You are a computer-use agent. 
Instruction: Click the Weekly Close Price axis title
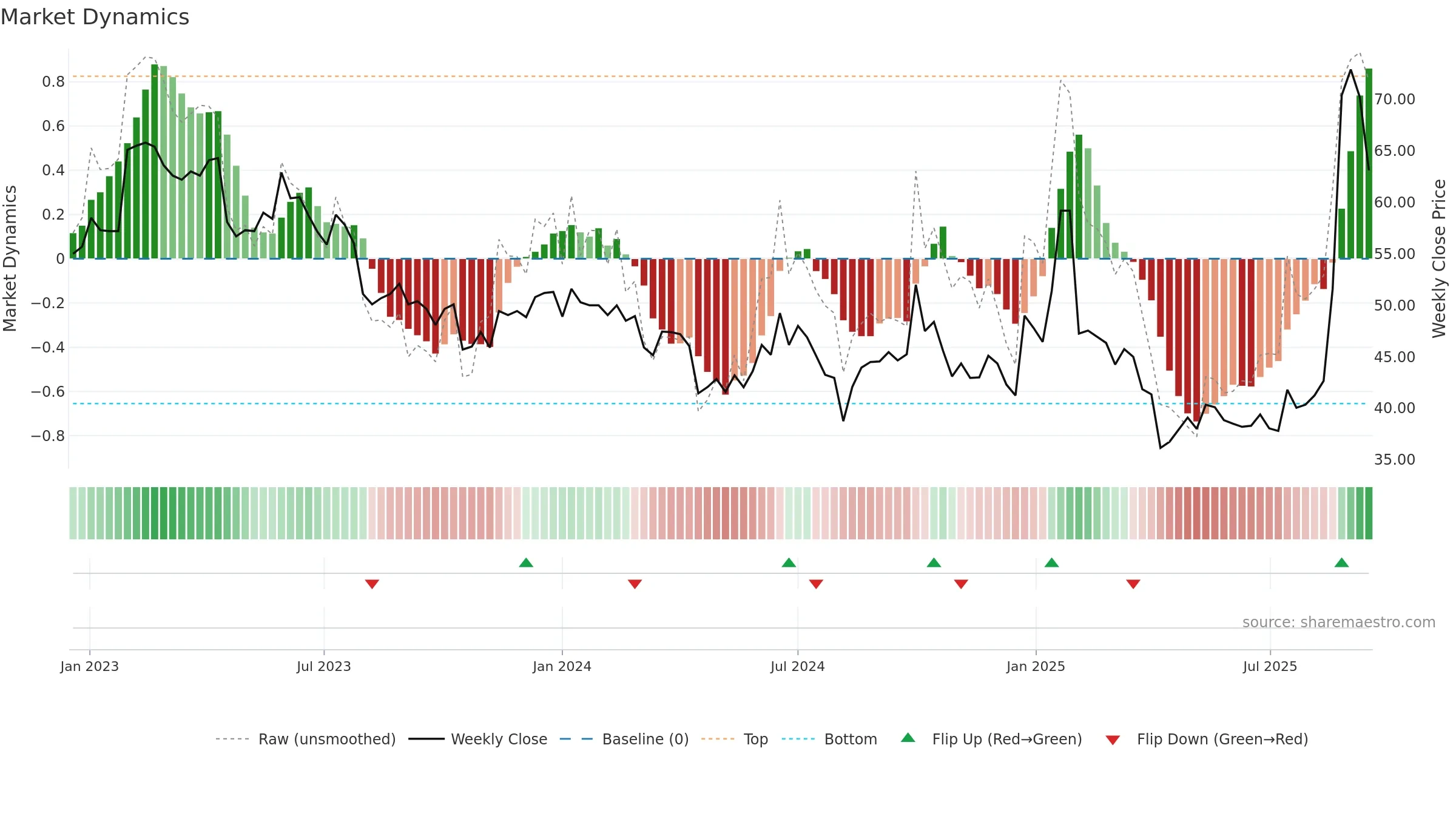coord(1439,258)
